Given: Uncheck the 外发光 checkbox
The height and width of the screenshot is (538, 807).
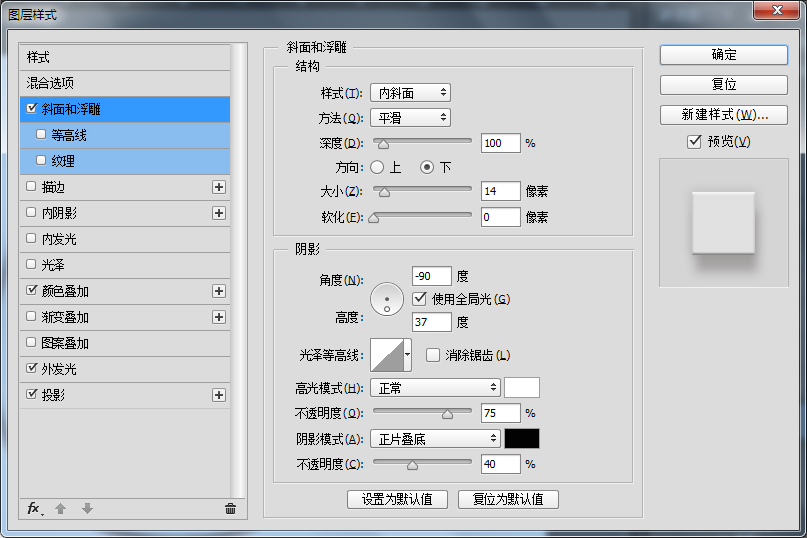Looking at the screenshot, I should [x=32, y=368].
